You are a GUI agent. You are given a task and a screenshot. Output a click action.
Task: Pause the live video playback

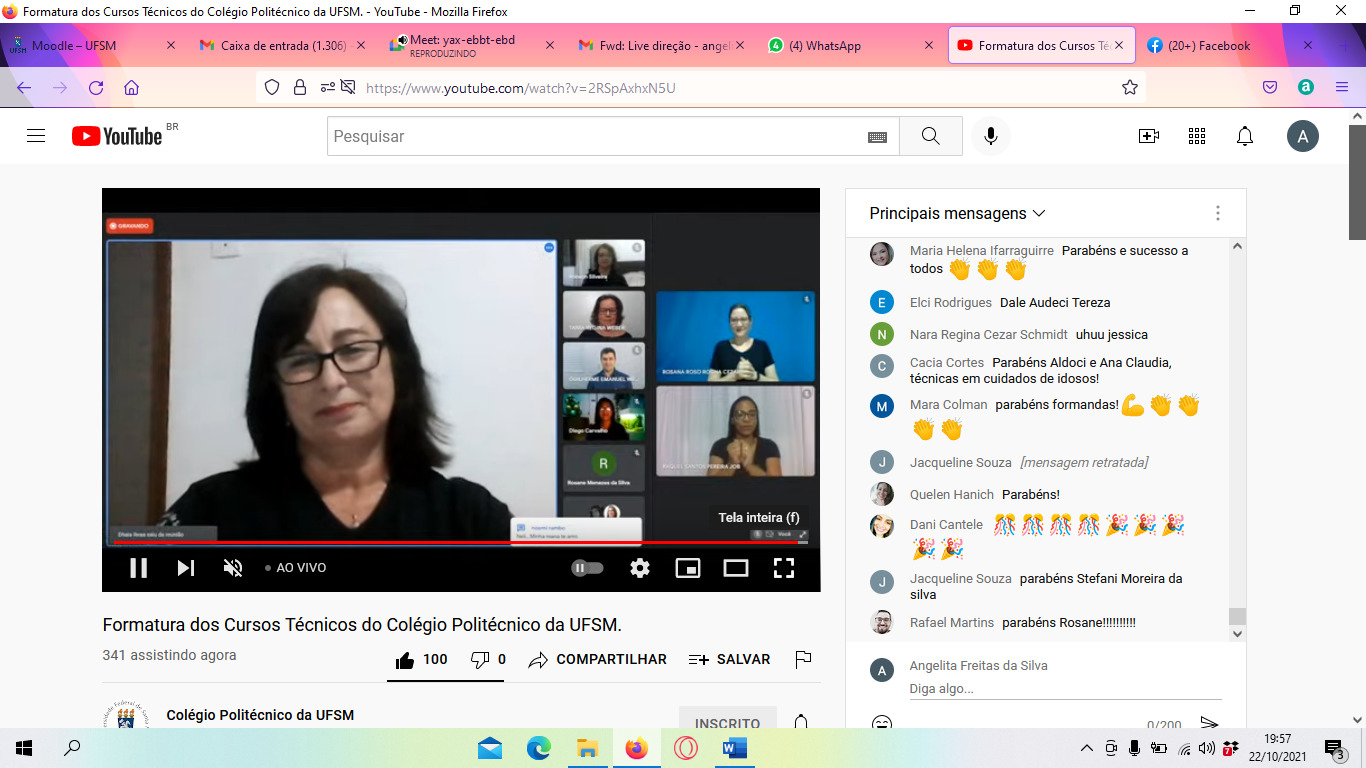139,568
